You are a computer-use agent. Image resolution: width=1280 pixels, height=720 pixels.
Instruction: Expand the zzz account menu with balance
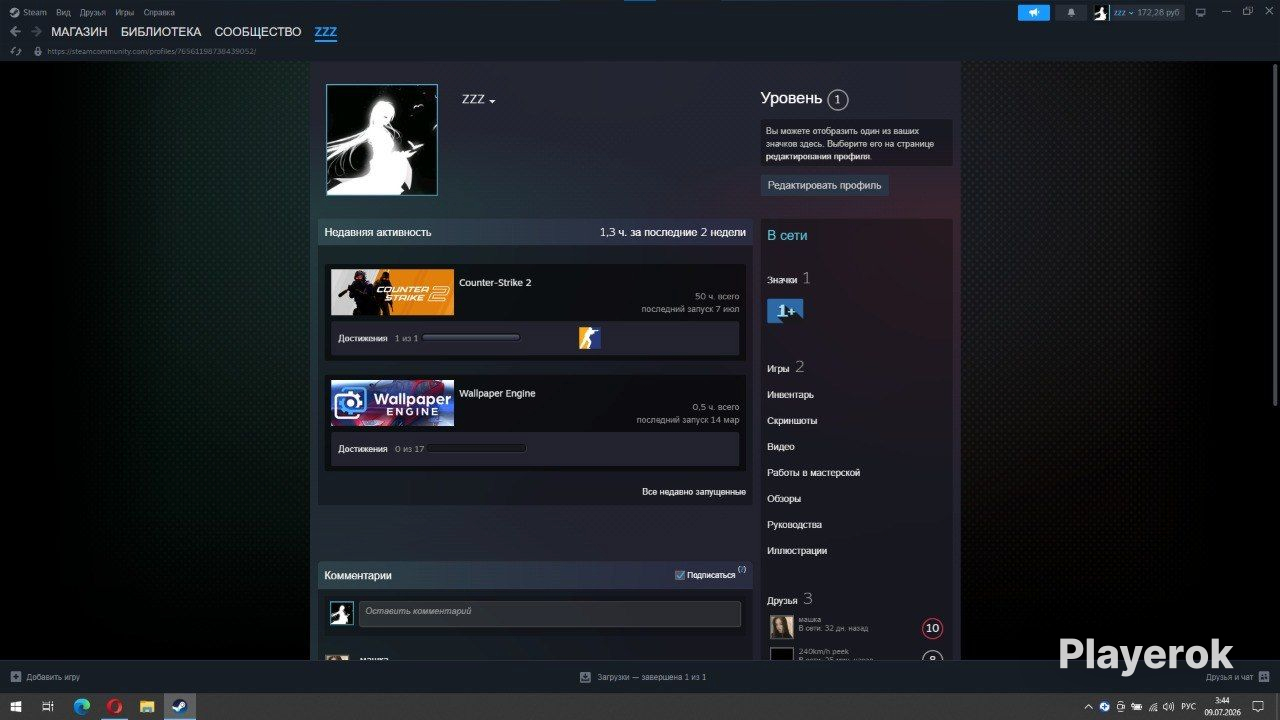(x=1147, y=13)
